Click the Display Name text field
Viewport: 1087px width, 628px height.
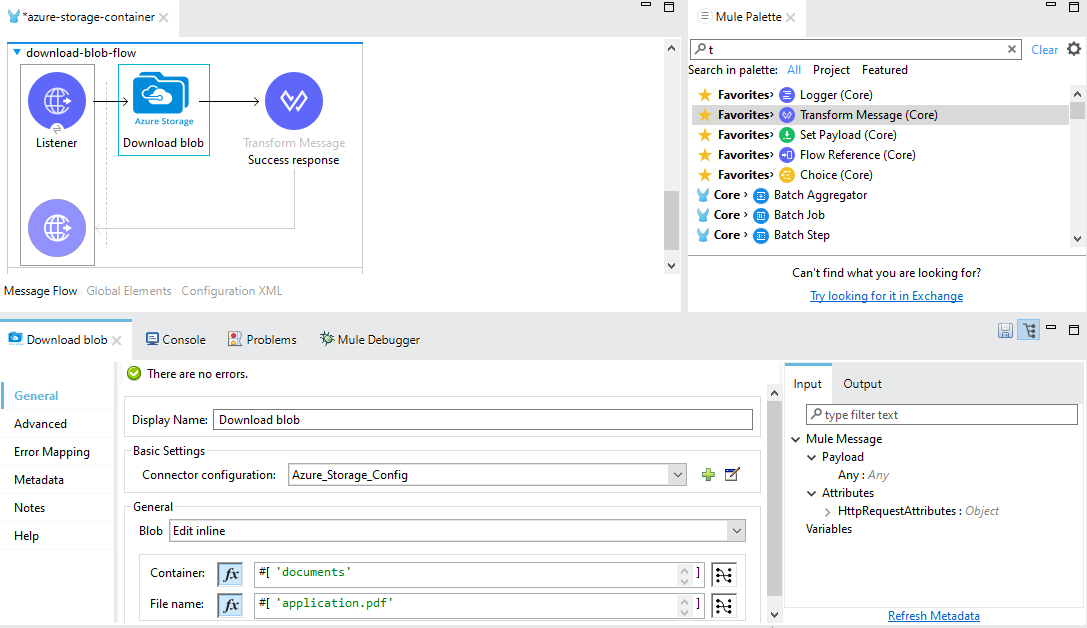point(483,420)
